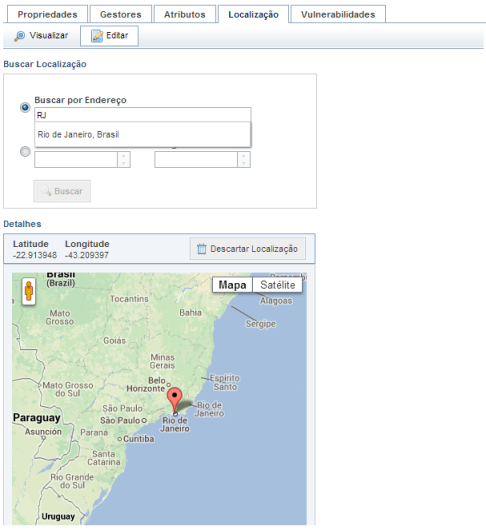Decrease the left coordinate with down arrow

tap(124, 163)
